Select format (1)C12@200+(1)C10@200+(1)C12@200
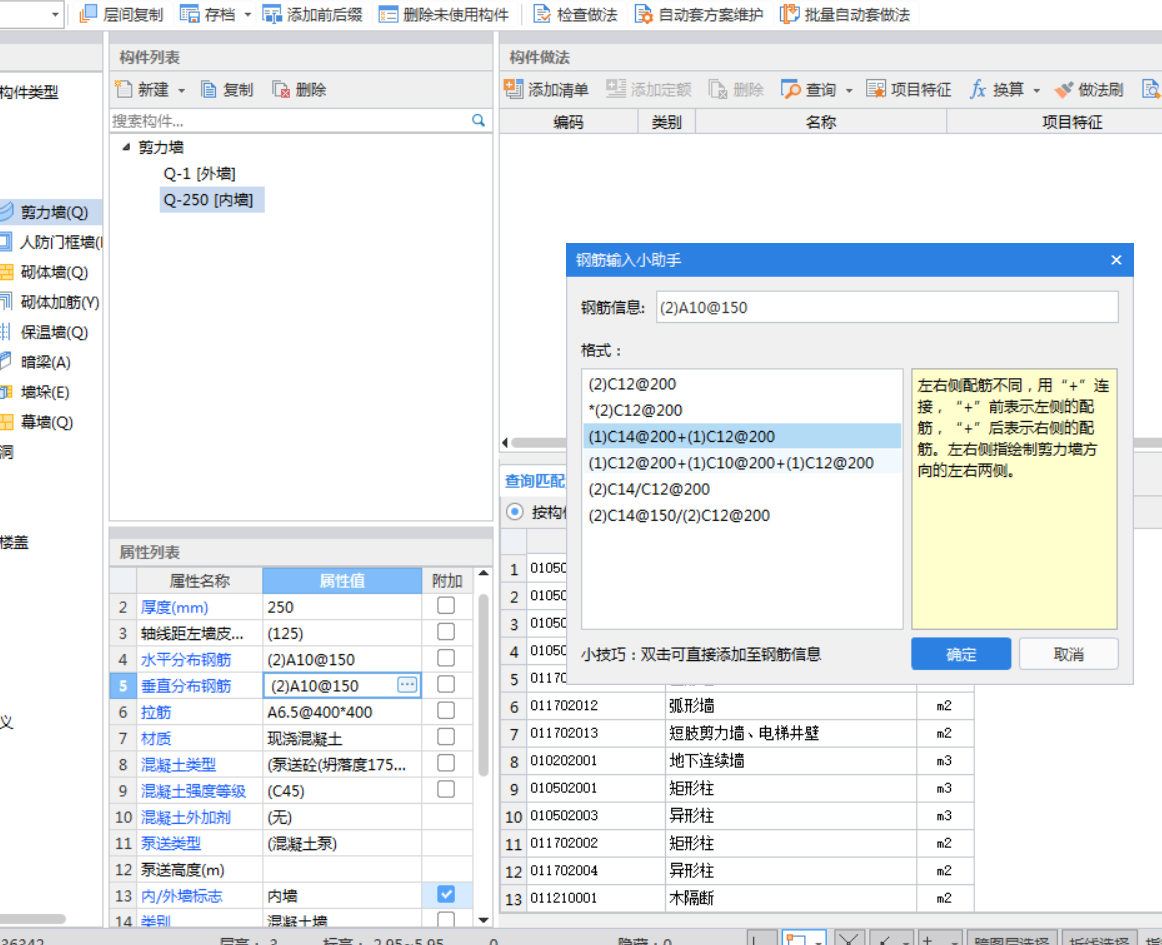The height and width of the screenshot is (945, 1162). point(742,463)
